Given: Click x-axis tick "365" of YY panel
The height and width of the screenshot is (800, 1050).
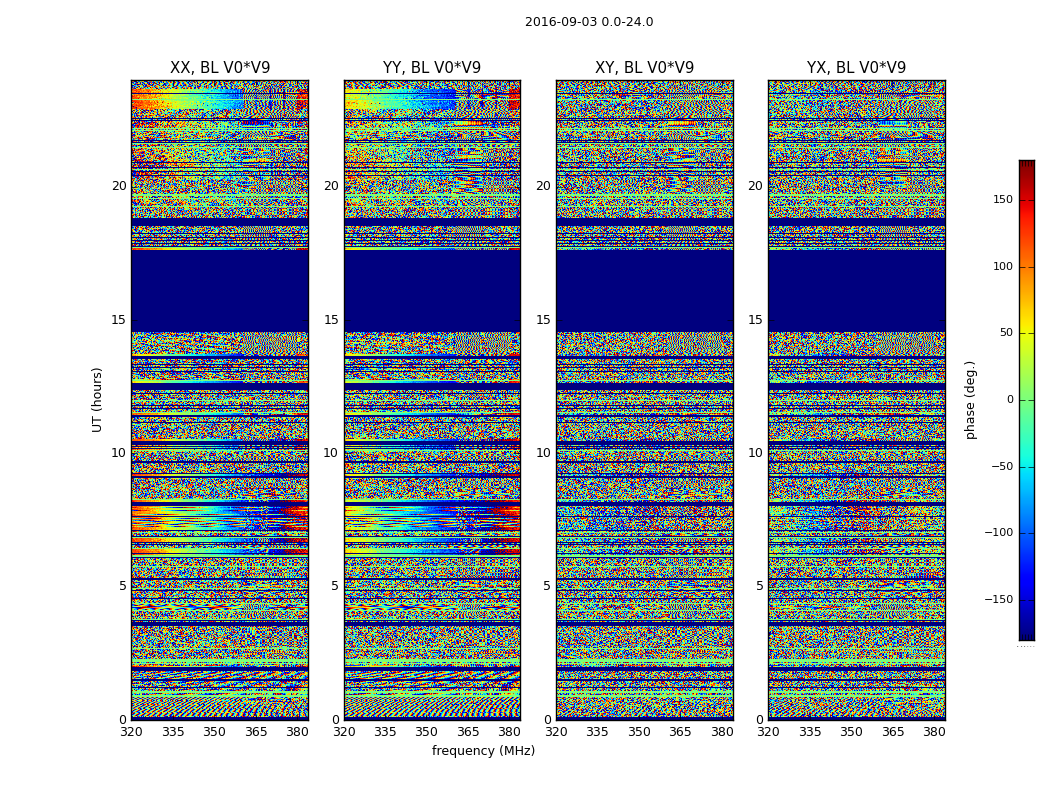Looking at the screenshot, I should [468, 732].
